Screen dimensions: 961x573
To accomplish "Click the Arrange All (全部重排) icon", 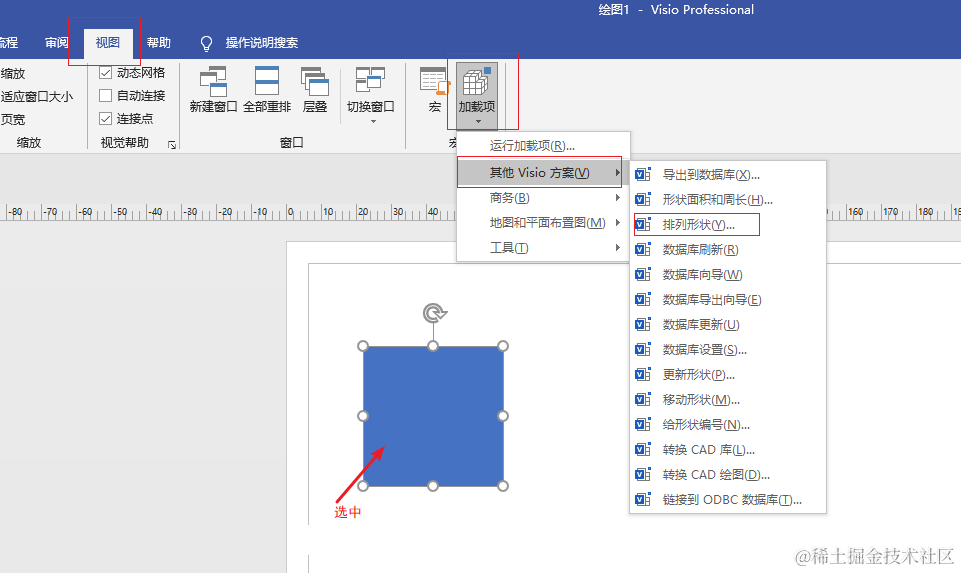I will pos(267,82).
